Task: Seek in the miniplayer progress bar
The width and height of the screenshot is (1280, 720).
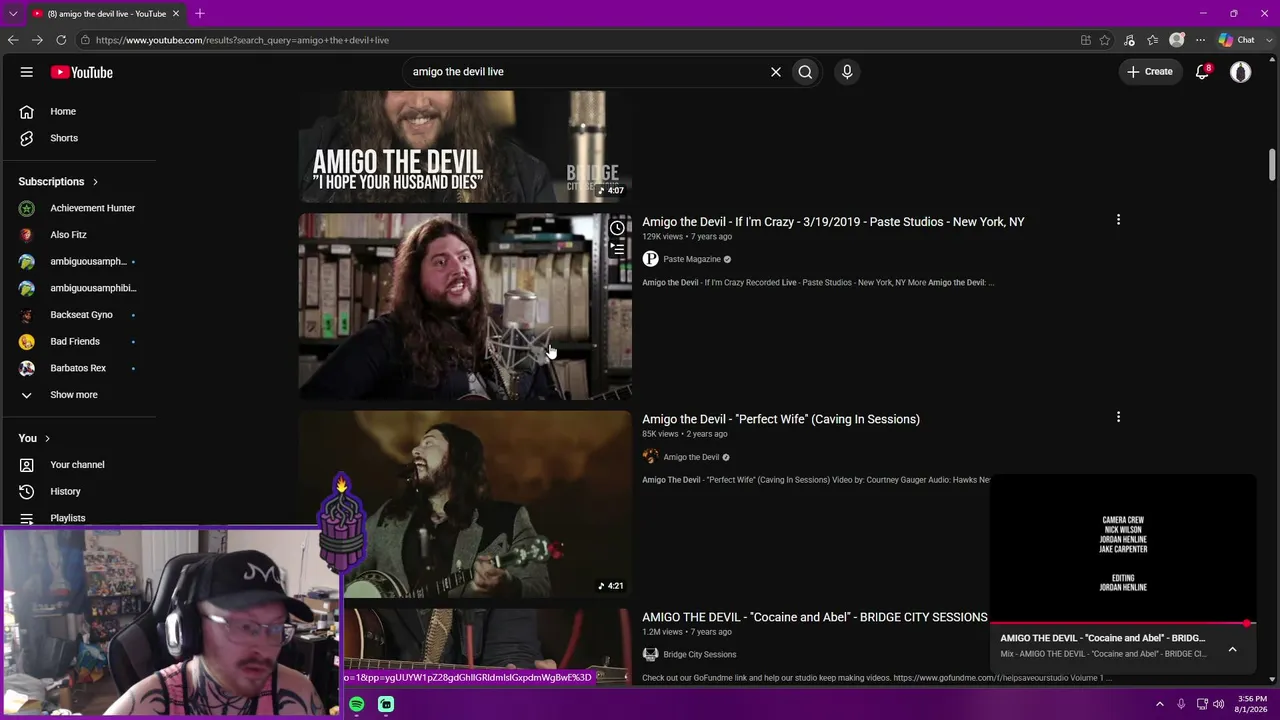Action: coord(1122,624)
